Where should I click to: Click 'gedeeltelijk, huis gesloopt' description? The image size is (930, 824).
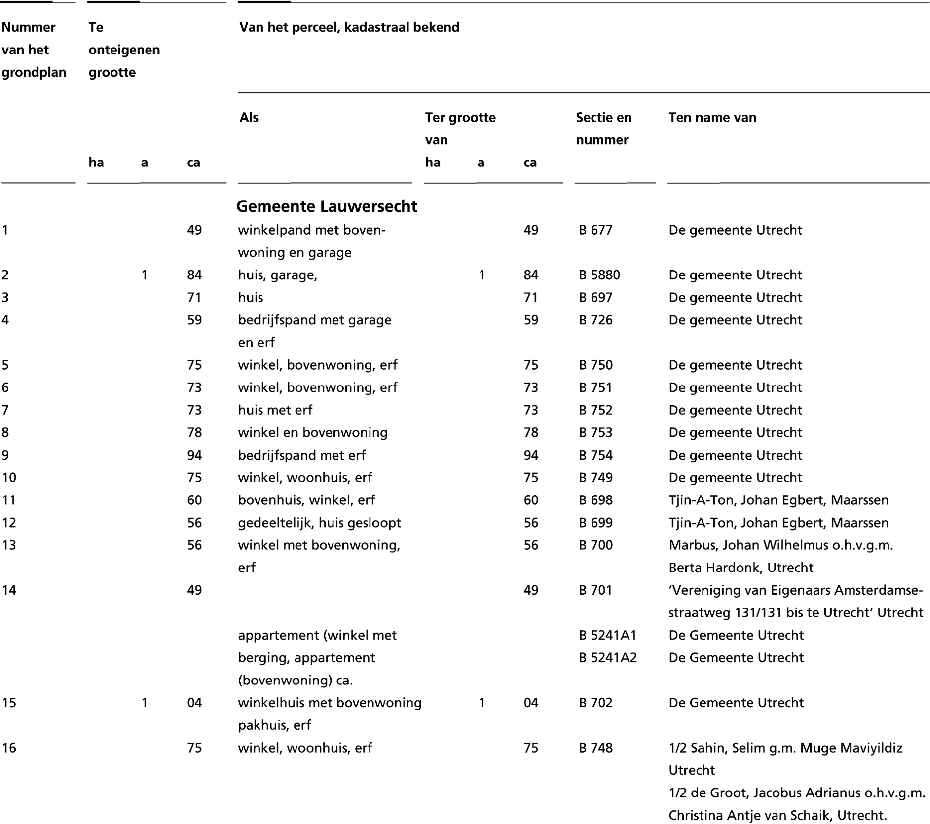(319, 524)
